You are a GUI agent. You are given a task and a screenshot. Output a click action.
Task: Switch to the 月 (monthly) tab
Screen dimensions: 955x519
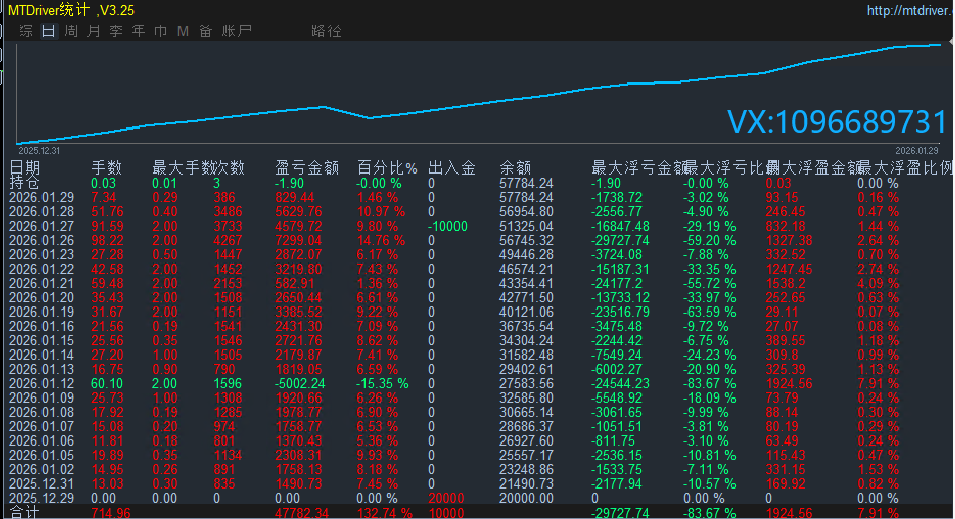[x=93, y=31]
